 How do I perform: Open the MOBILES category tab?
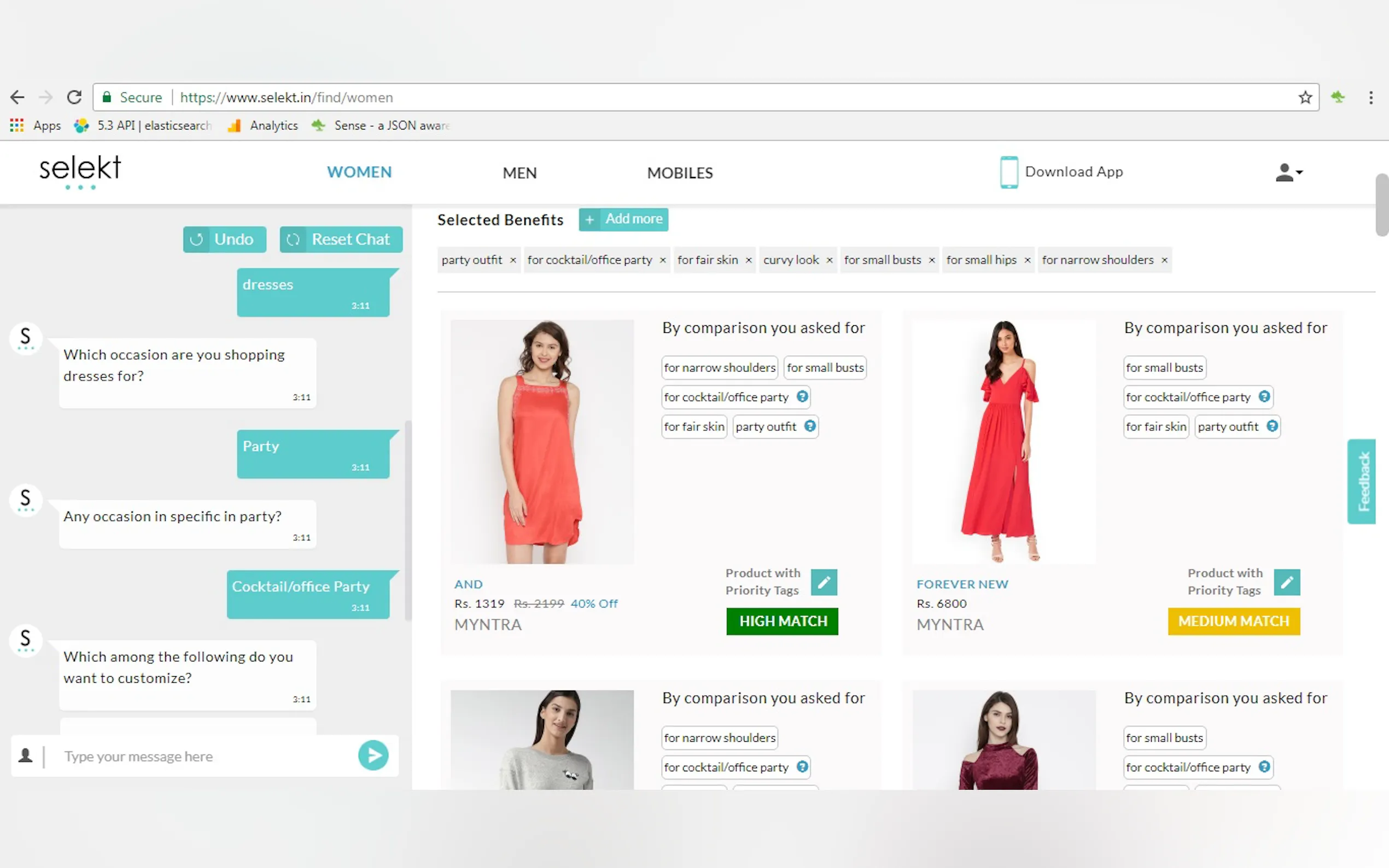pos(679,173)
